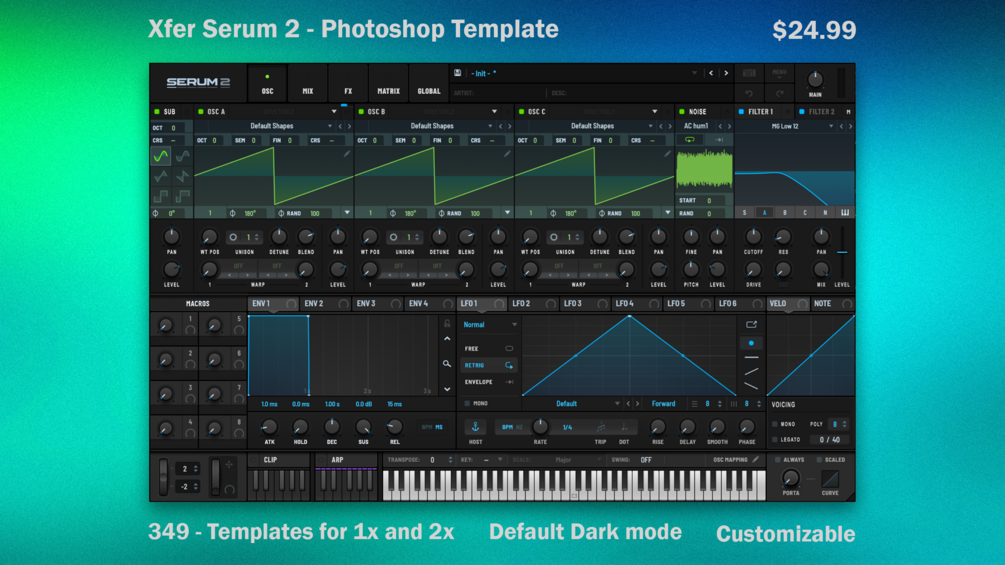Click the filter CUTOFF knob

click(x=754, y=236)
